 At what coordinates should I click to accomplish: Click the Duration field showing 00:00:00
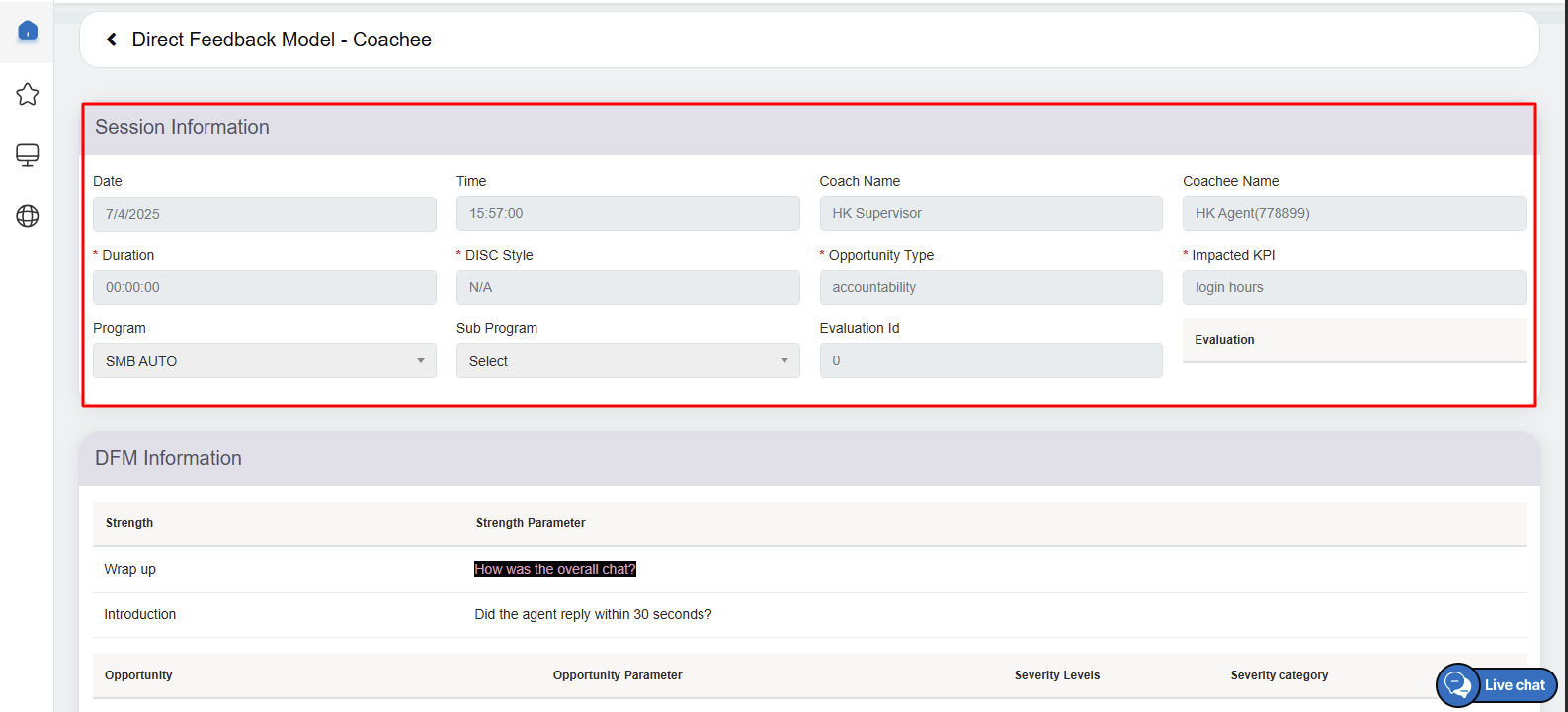(x=264, y=287)
